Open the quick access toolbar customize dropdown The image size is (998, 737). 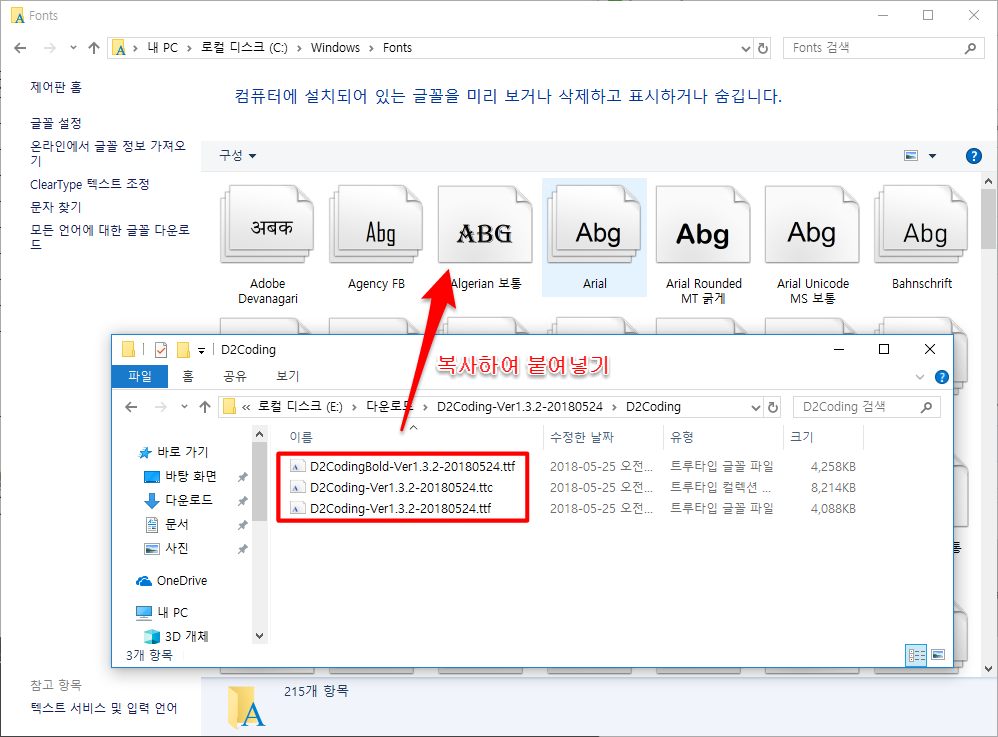[x=201, y=350]
